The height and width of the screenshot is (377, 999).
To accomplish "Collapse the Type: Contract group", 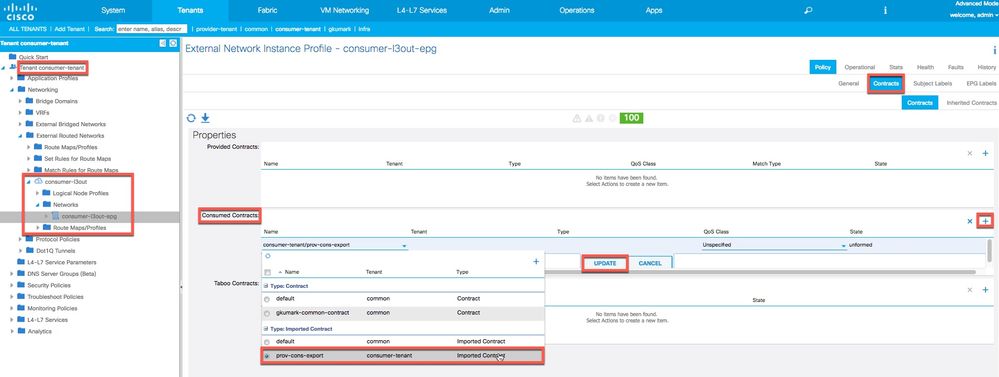I will tap(266, 286).
